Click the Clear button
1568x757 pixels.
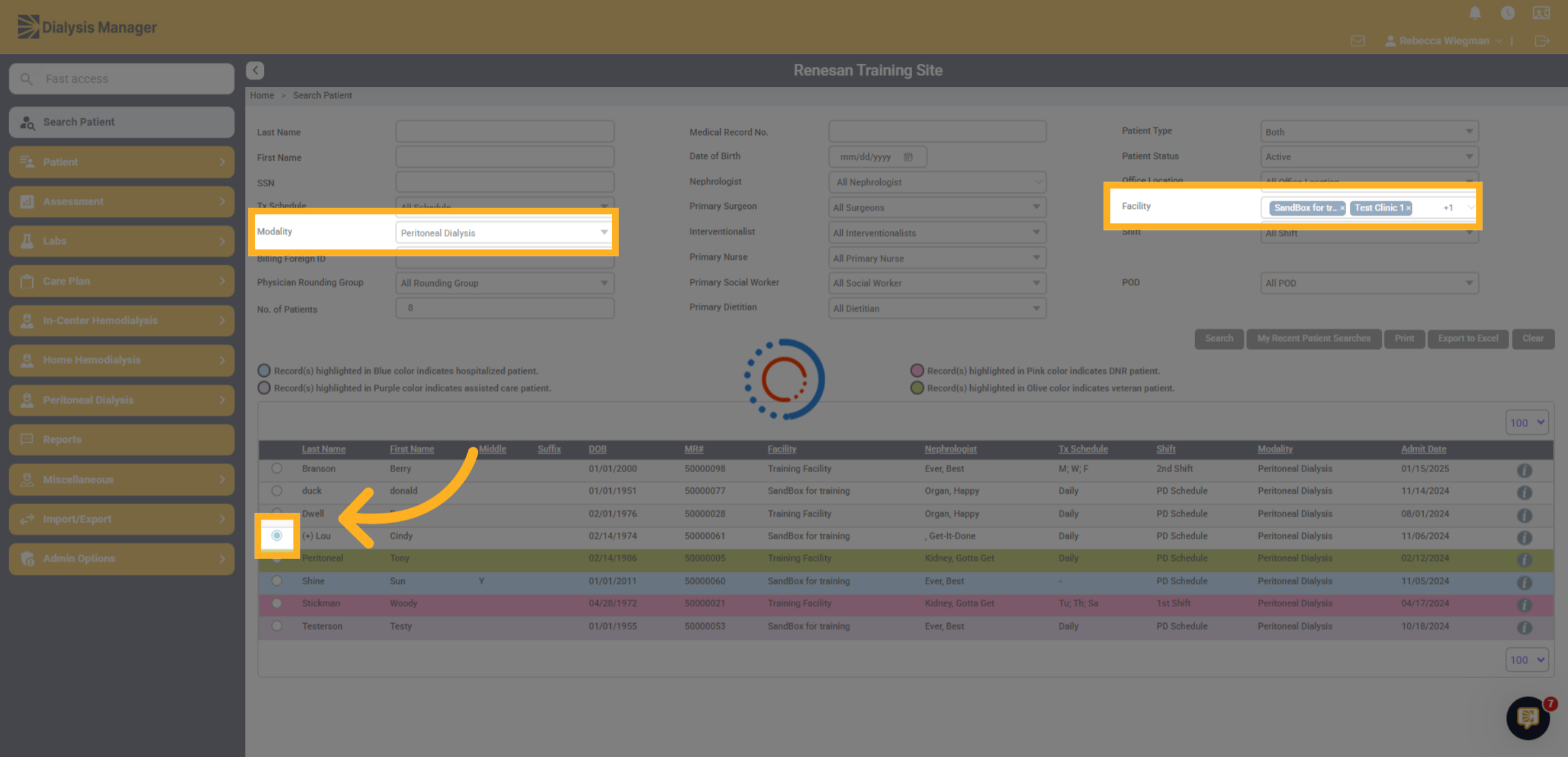pyautogui.click(x=1533, y=338)
